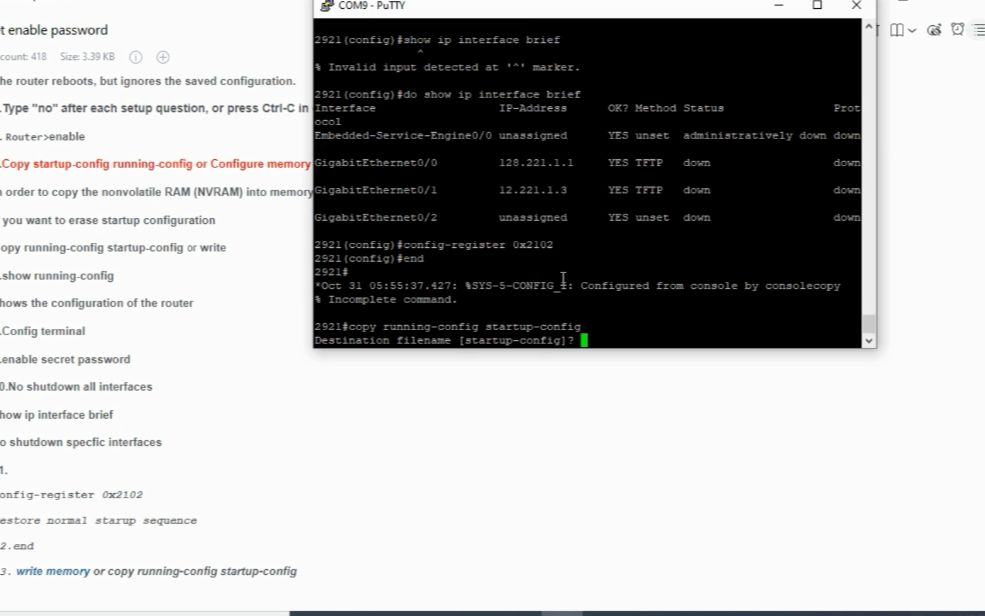Viewport: 985px width, 616px height.
Task: Minimize the COM9 PuTTY window
Action: [779, 5]
